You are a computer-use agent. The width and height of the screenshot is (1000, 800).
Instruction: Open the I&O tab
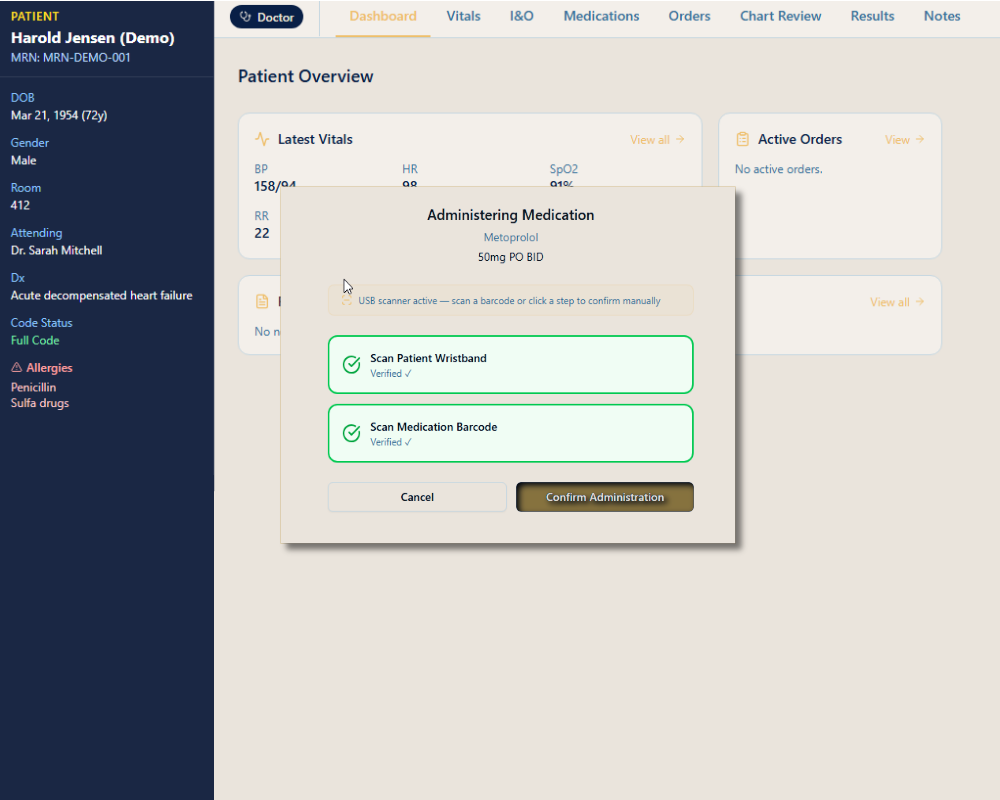click(521, 17)
